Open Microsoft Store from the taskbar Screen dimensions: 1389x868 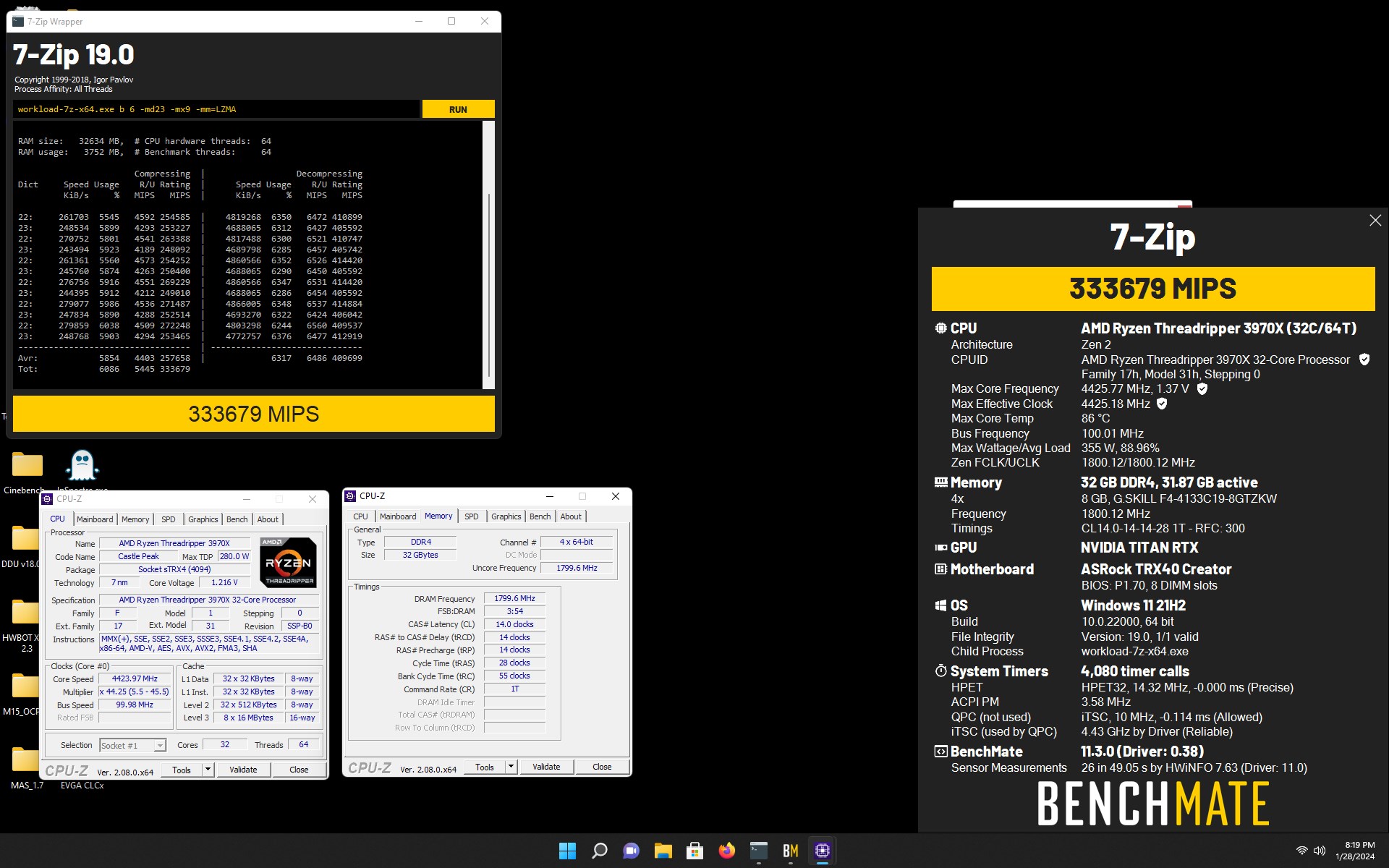pos(694,851)
